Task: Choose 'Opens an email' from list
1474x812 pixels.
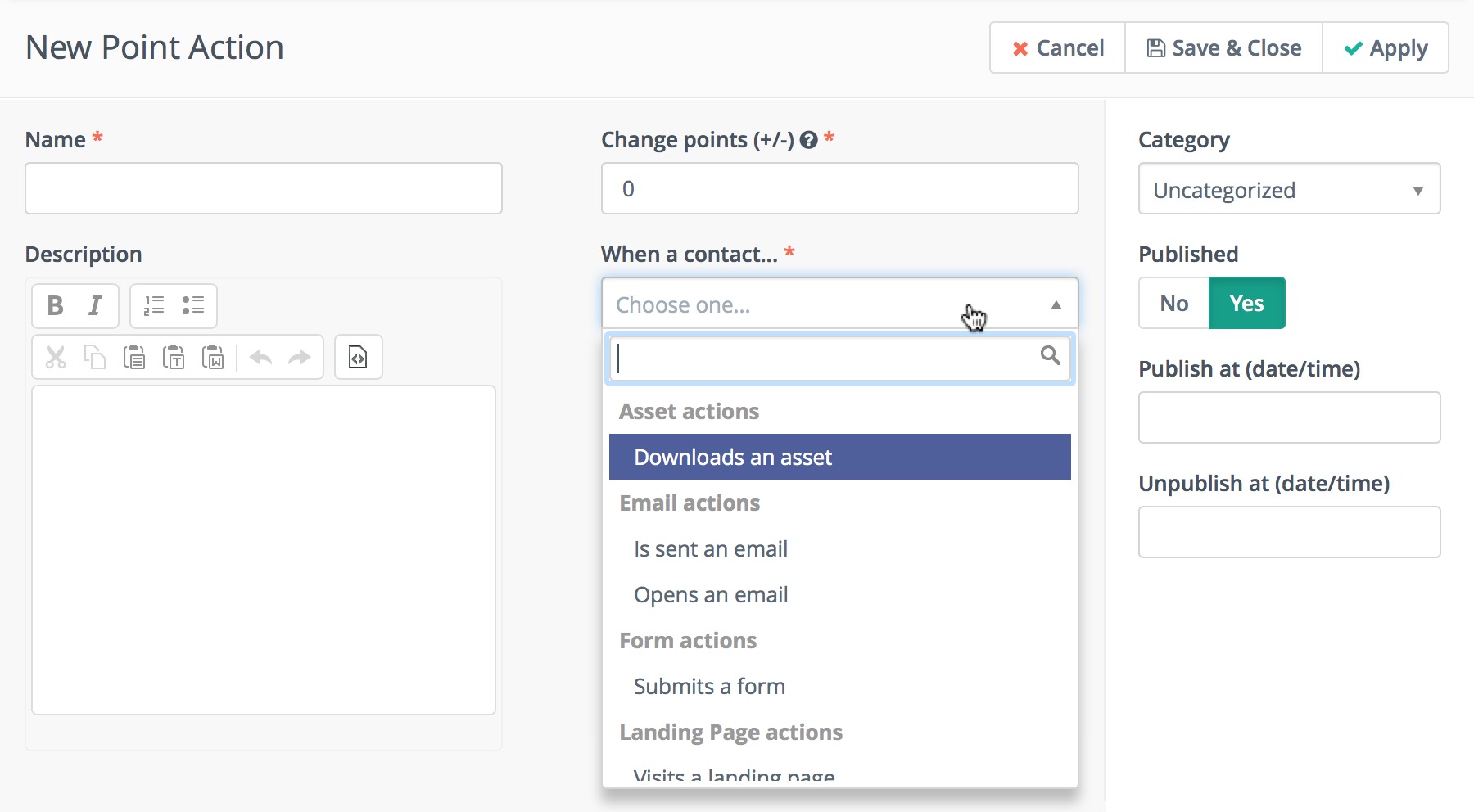Action: (x=711, y=595)
